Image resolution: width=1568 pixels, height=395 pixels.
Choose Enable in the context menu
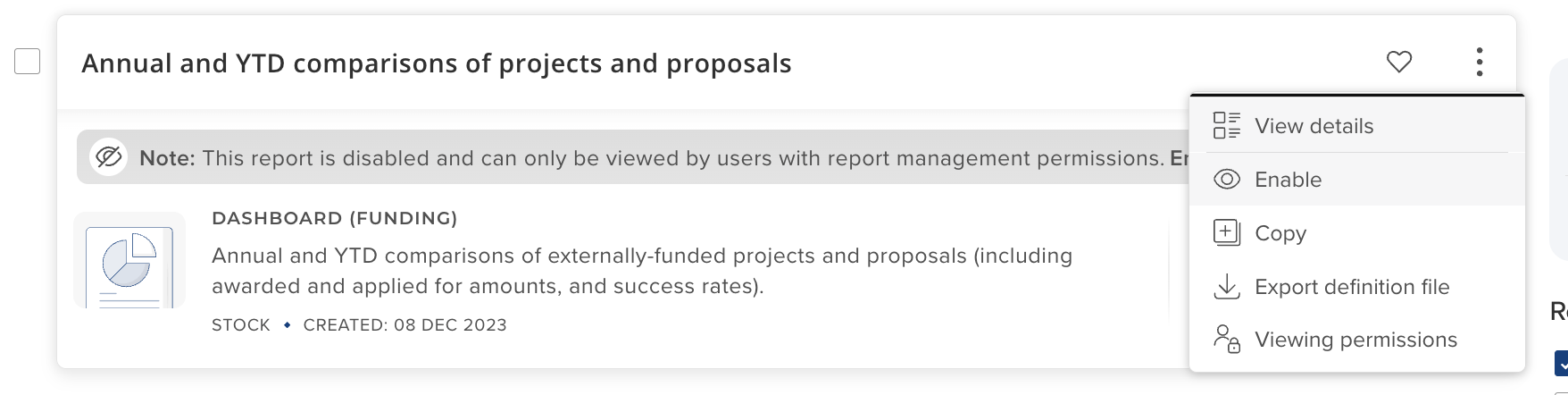click(x=1288, y=180)
